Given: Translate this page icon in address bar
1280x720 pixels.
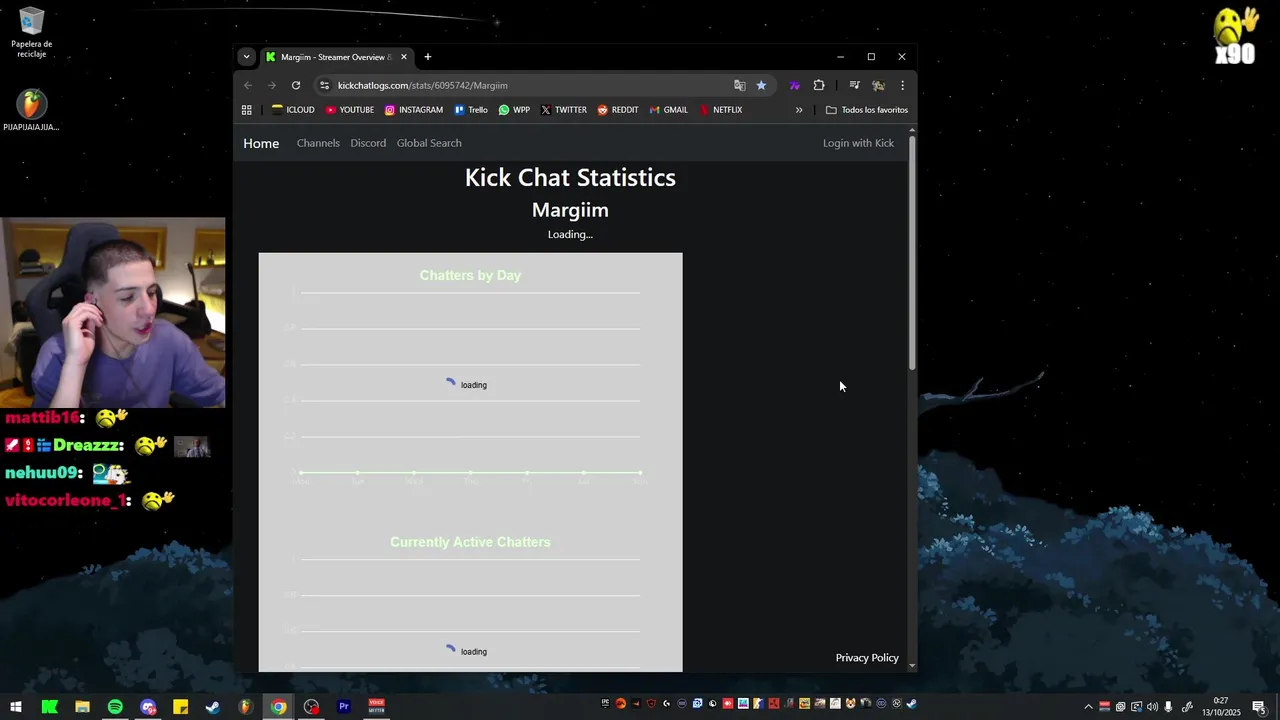Looking at the screenshot, I should pos(740,85).
